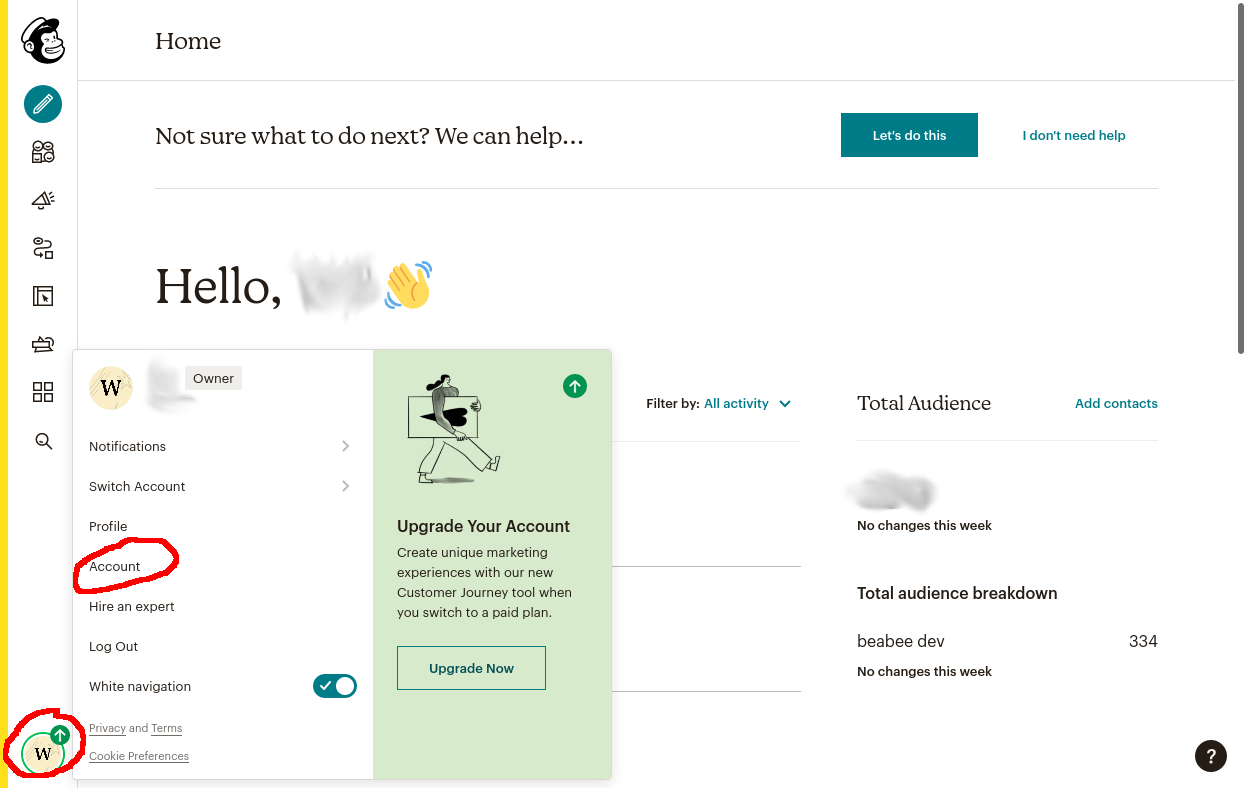Click the Upgrade Now button
This screenshot has height=788, width=1247.
coord(471,668)
